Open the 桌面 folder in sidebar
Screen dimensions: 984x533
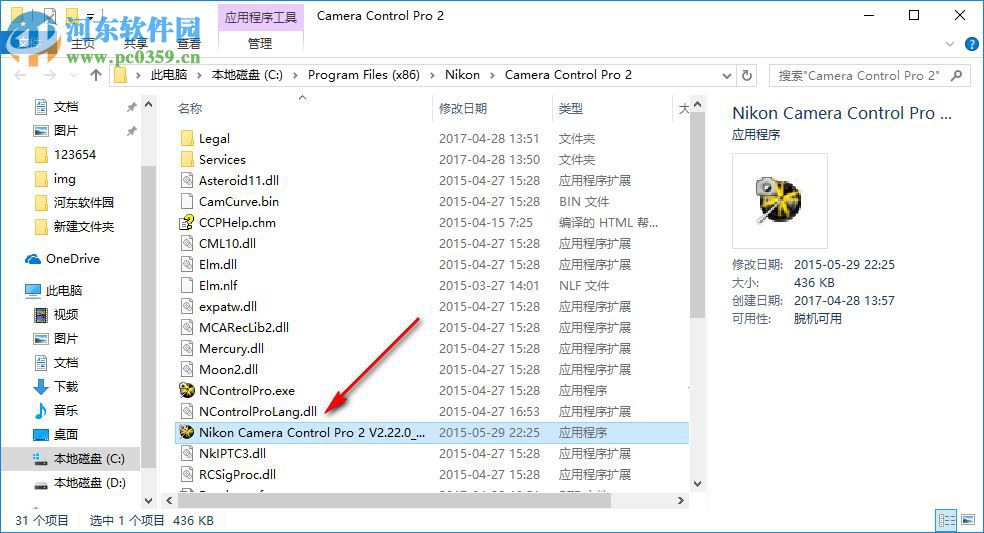pos(56,434)
